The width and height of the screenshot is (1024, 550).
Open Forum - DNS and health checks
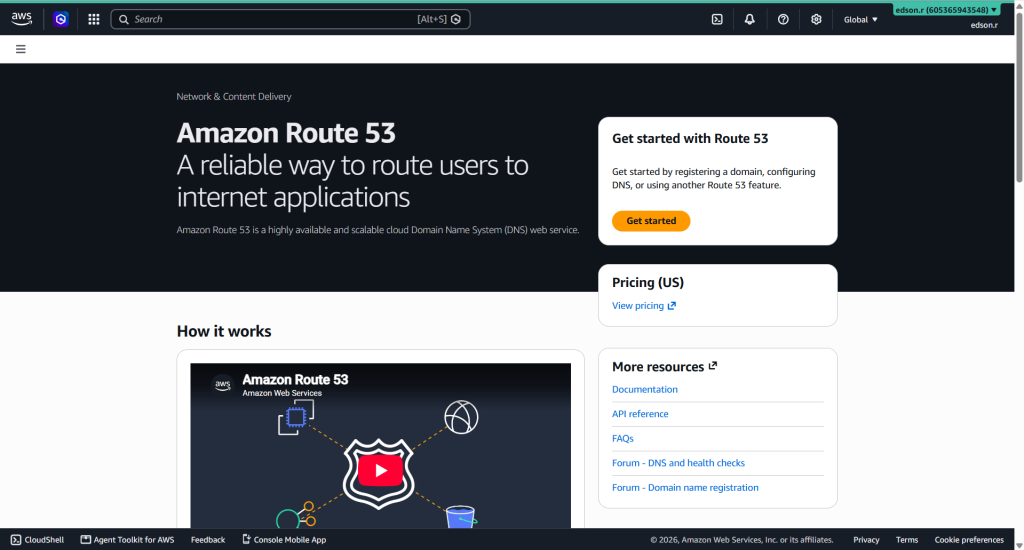pos(678,463)
